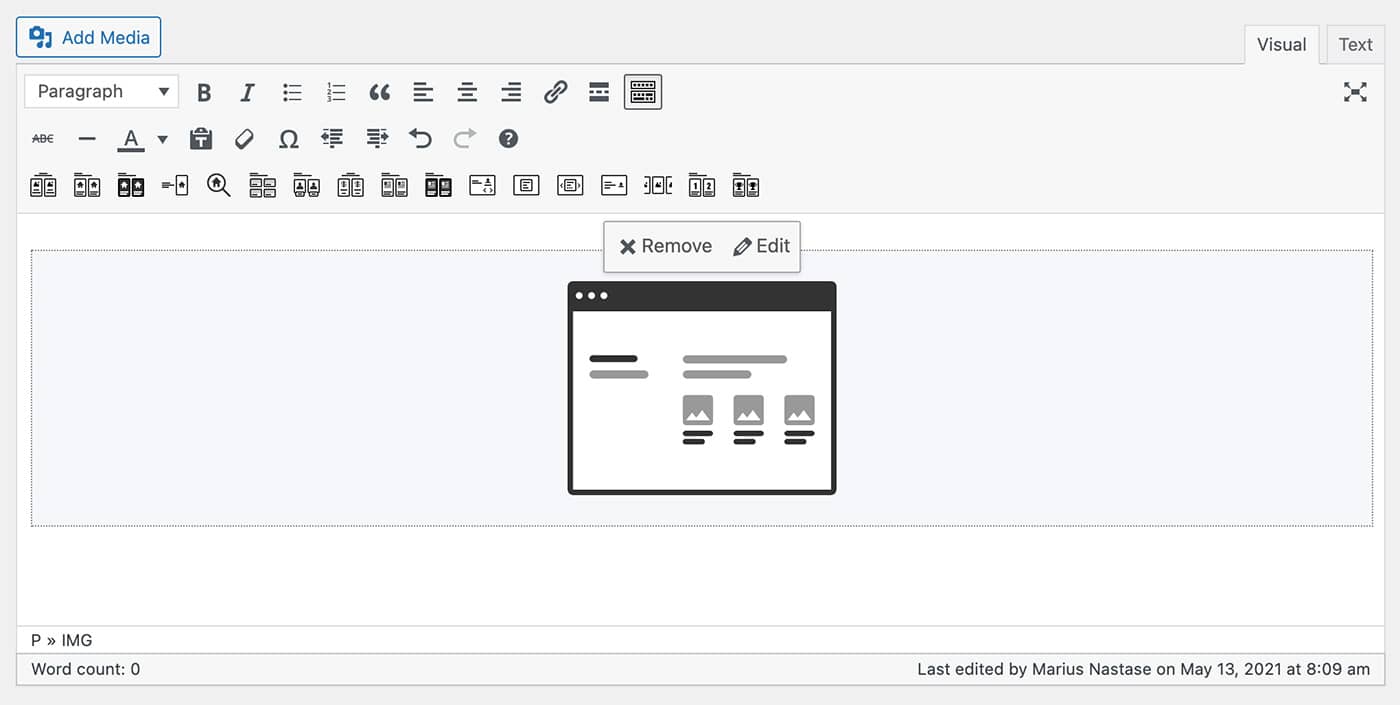Click Remove on the image popup
The height and width of the screenshot is (705, 1400).
[x=666, y=246]
